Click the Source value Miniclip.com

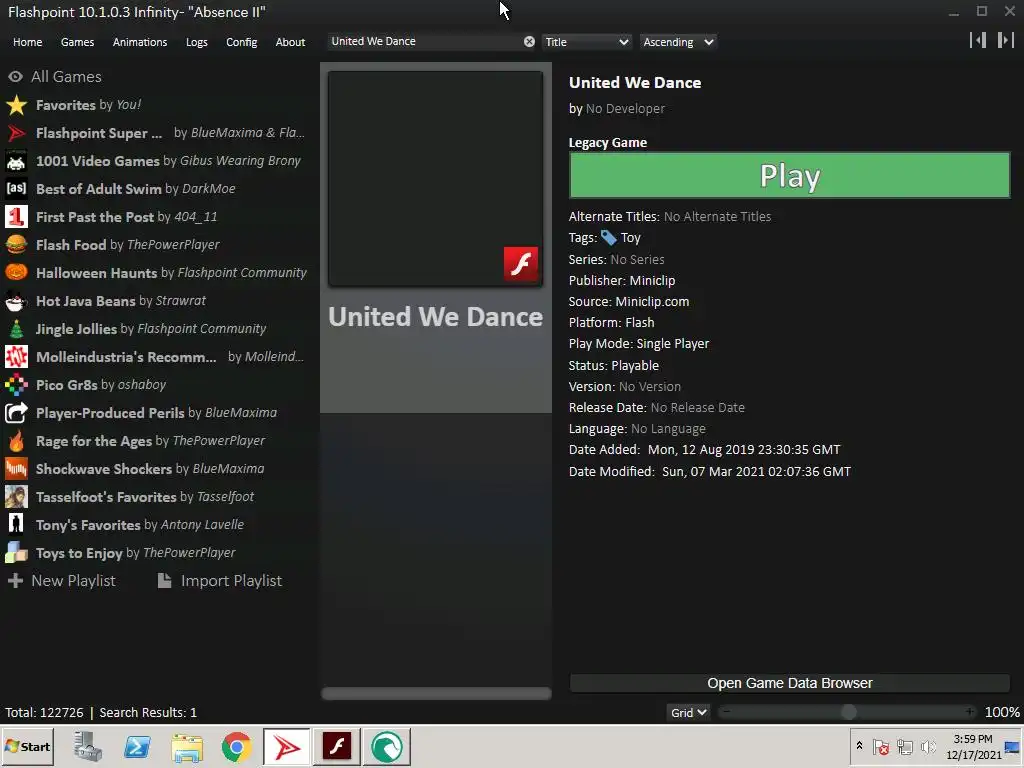pos(652,302)
